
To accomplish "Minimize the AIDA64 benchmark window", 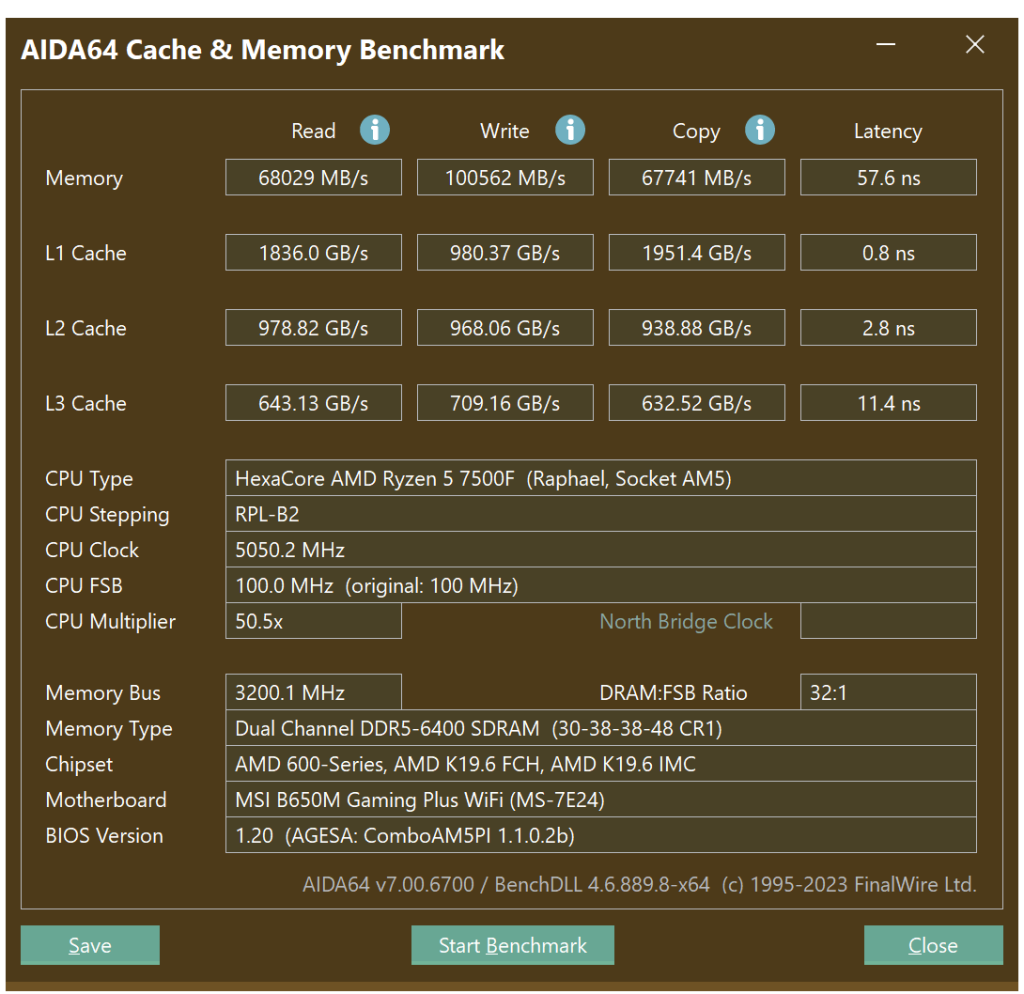I will (x=886, y=45).
